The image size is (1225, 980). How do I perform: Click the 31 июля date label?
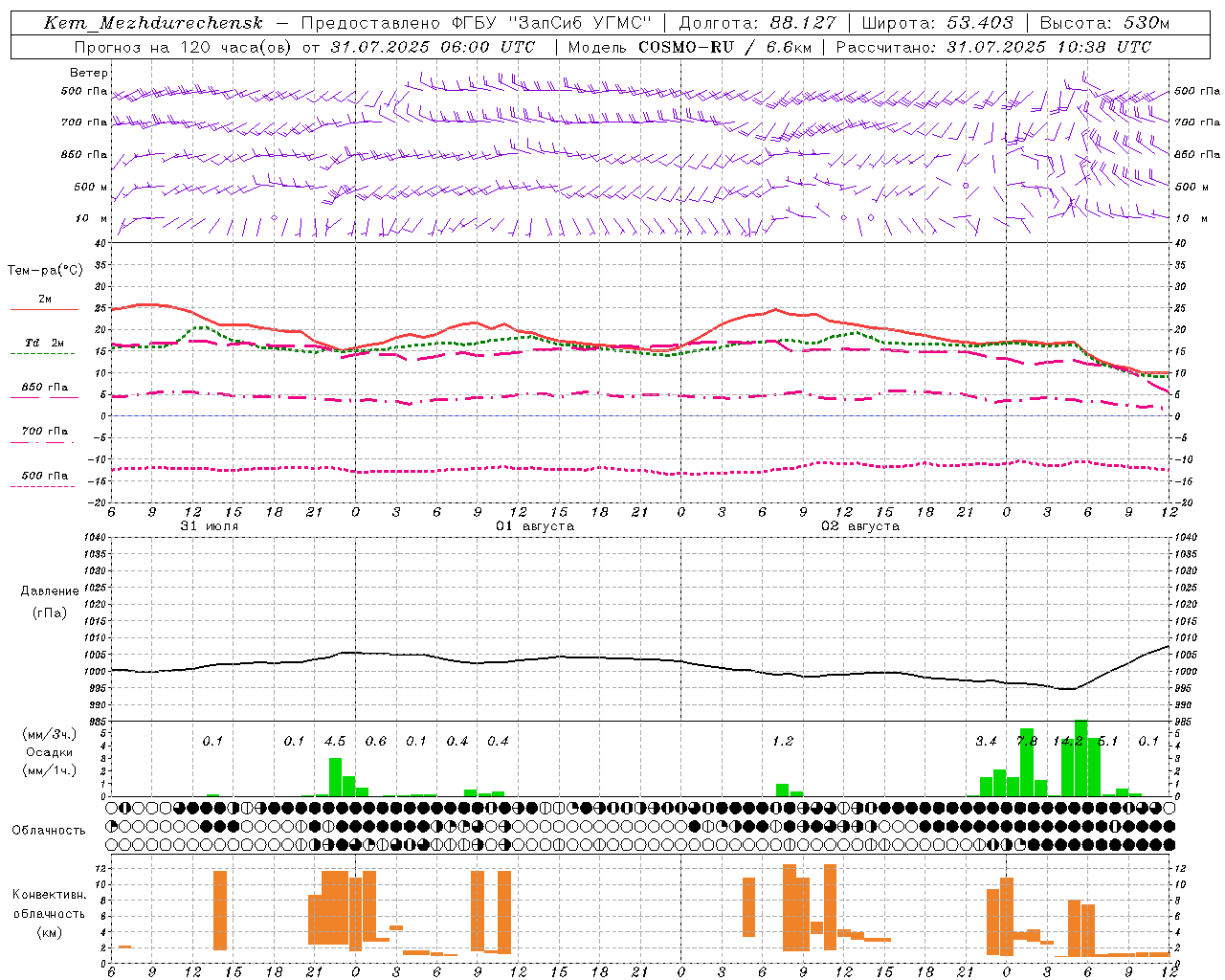(x=210, y=526)
